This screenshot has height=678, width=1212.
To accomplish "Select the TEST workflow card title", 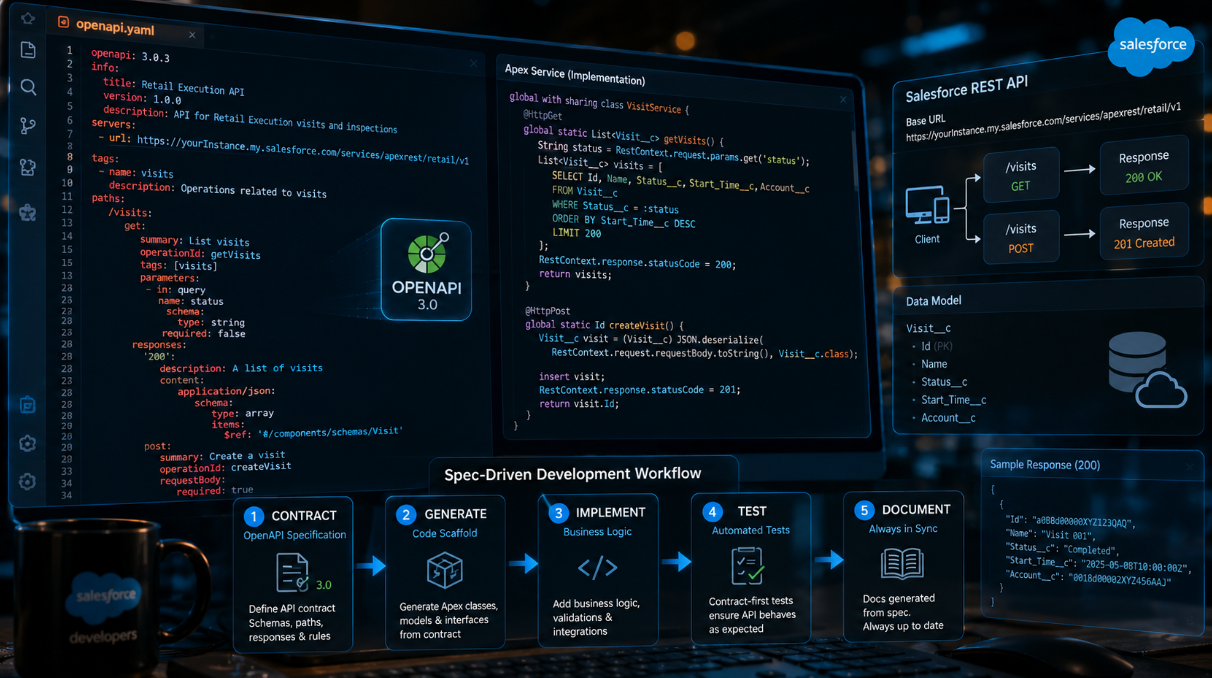I will pyautogui.click(x=752, y=511).
